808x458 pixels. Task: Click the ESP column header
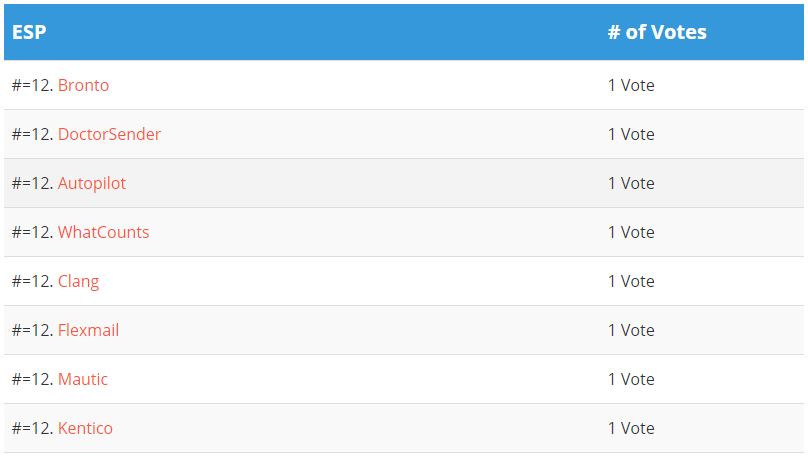tap(29, 32)
